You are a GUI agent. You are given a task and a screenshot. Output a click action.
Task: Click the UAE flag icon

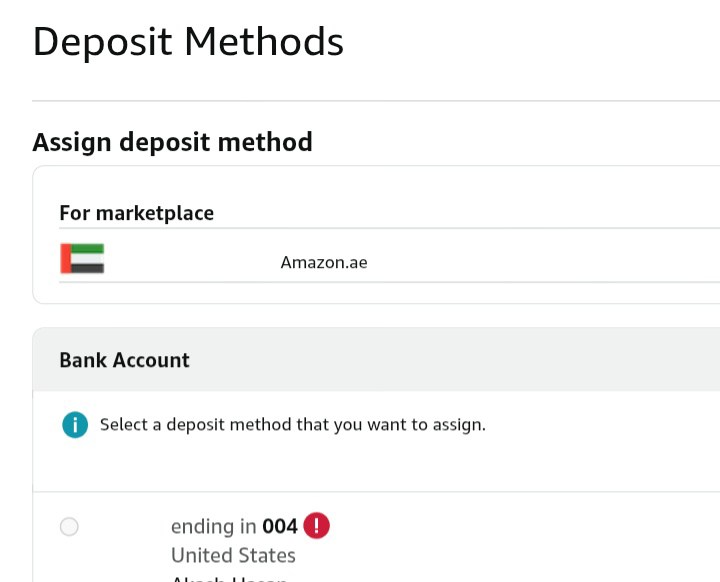[82, 259]
